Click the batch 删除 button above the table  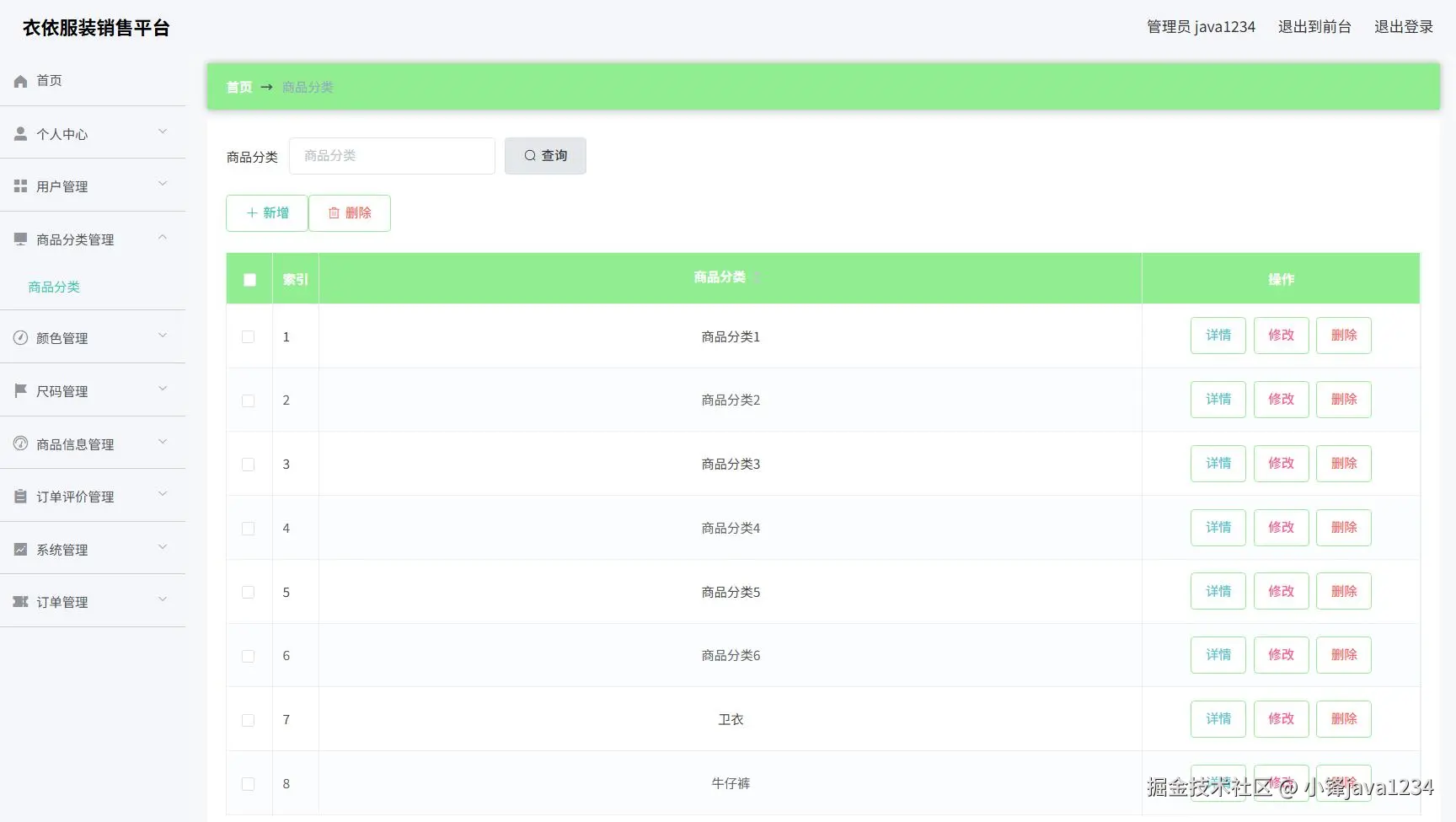pos(350,213)
